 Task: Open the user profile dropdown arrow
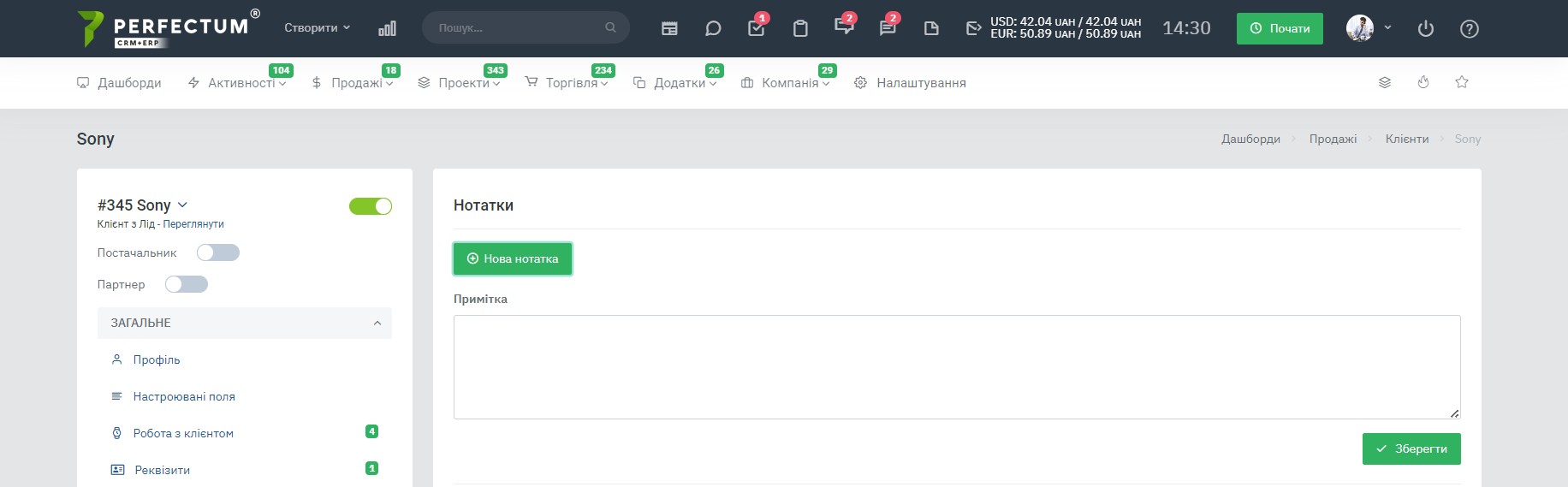coord(1387,28)
